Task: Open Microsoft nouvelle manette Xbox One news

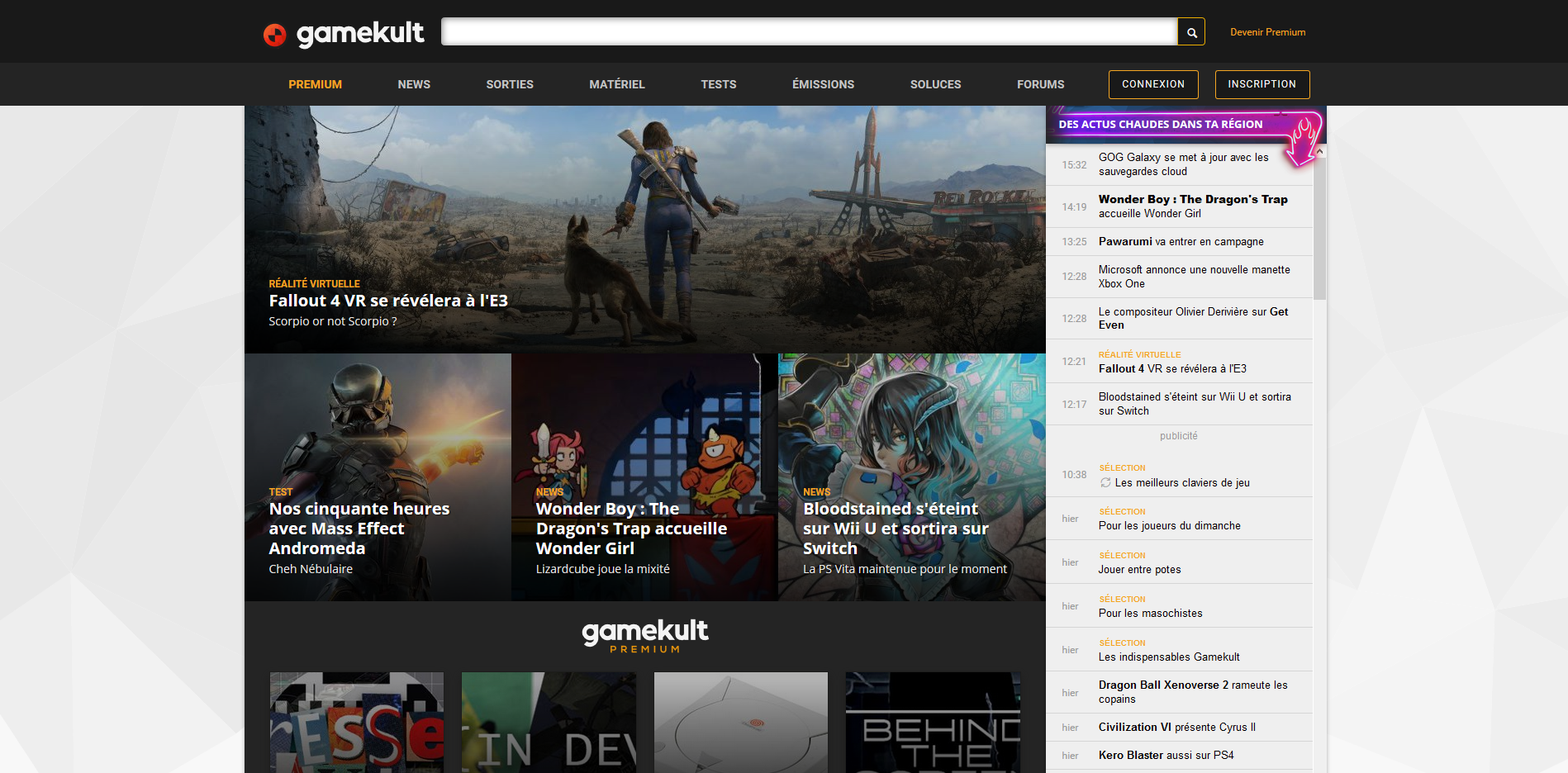Action: click(1194, 277)
